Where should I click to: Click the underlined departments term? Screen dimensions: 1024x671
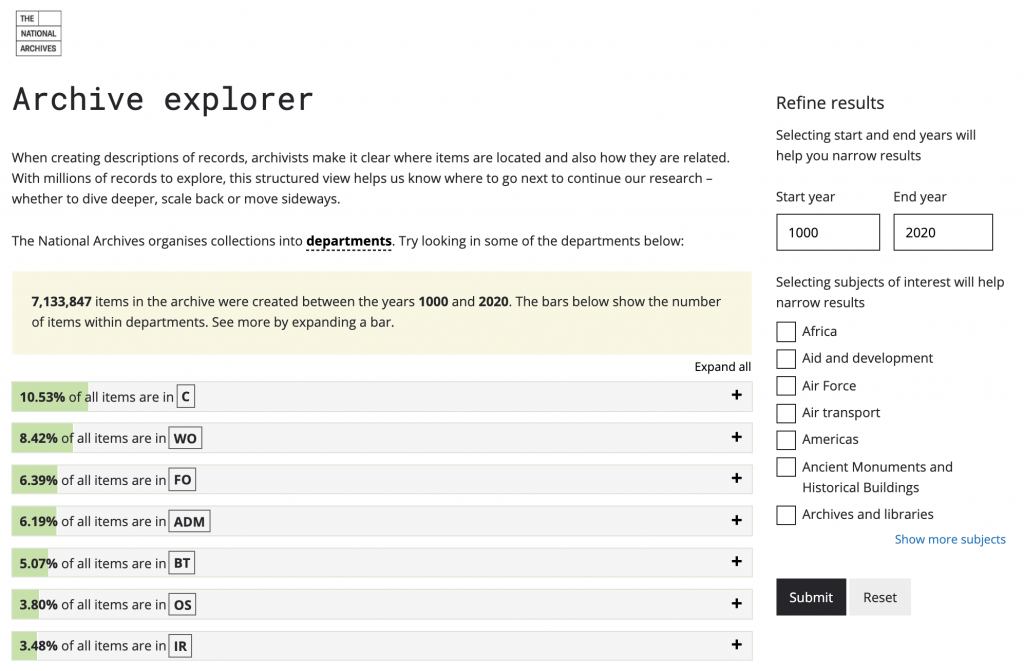[349, 241]
